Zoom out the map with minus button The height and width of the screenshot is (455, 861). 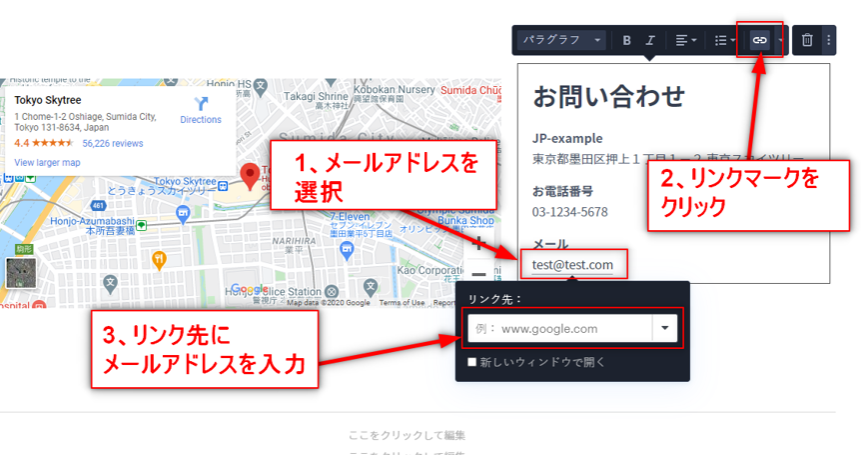pos(479,274)
